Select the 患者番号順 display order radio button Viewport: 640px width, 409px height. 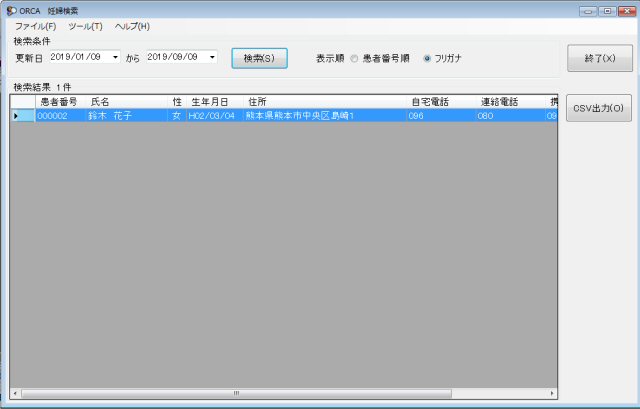(354, 58)
